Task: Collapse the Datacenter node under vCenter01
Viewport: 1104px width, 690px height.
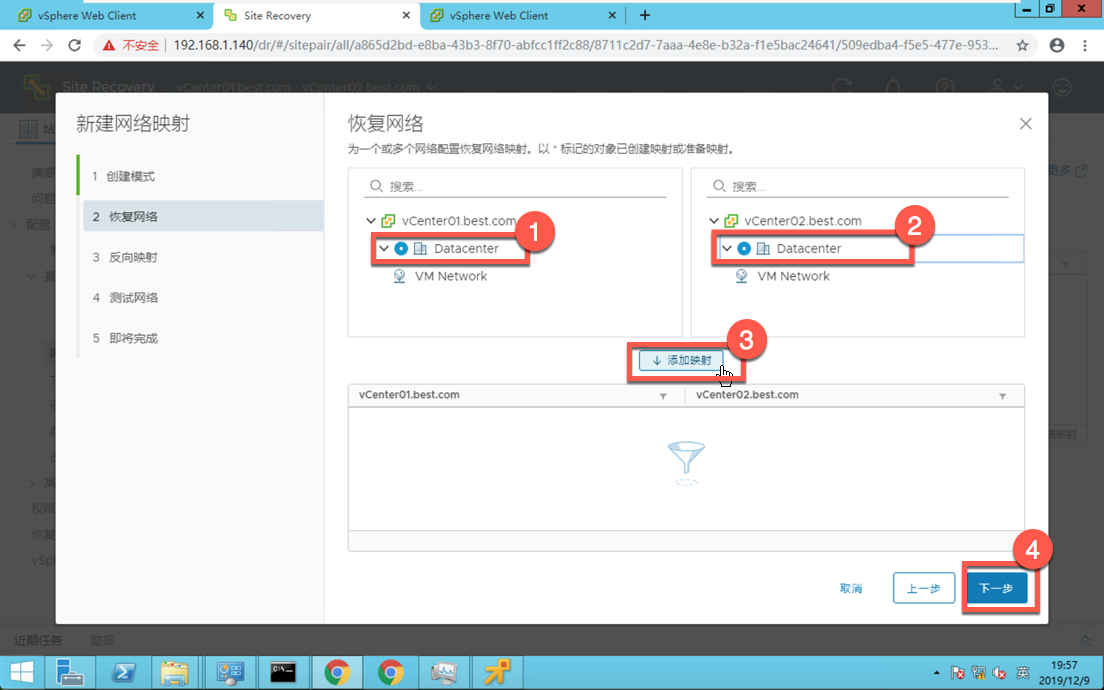Action: pyautogui.click(x=384, y=249)
